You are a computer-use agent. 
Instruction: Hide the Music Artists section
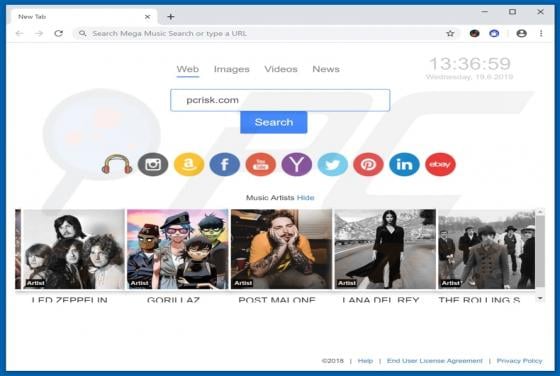point(306,197)
